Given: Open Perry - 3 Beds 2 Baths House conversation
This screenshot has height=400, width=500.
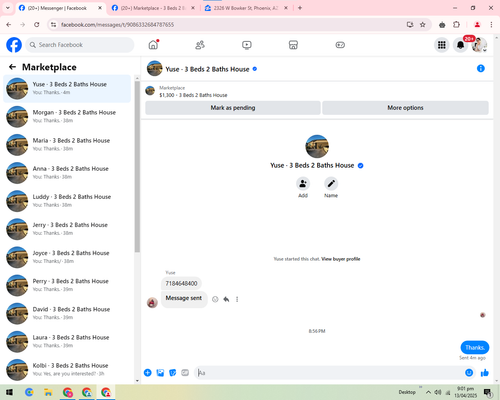Looking at the screenshot, I should 67,285.
